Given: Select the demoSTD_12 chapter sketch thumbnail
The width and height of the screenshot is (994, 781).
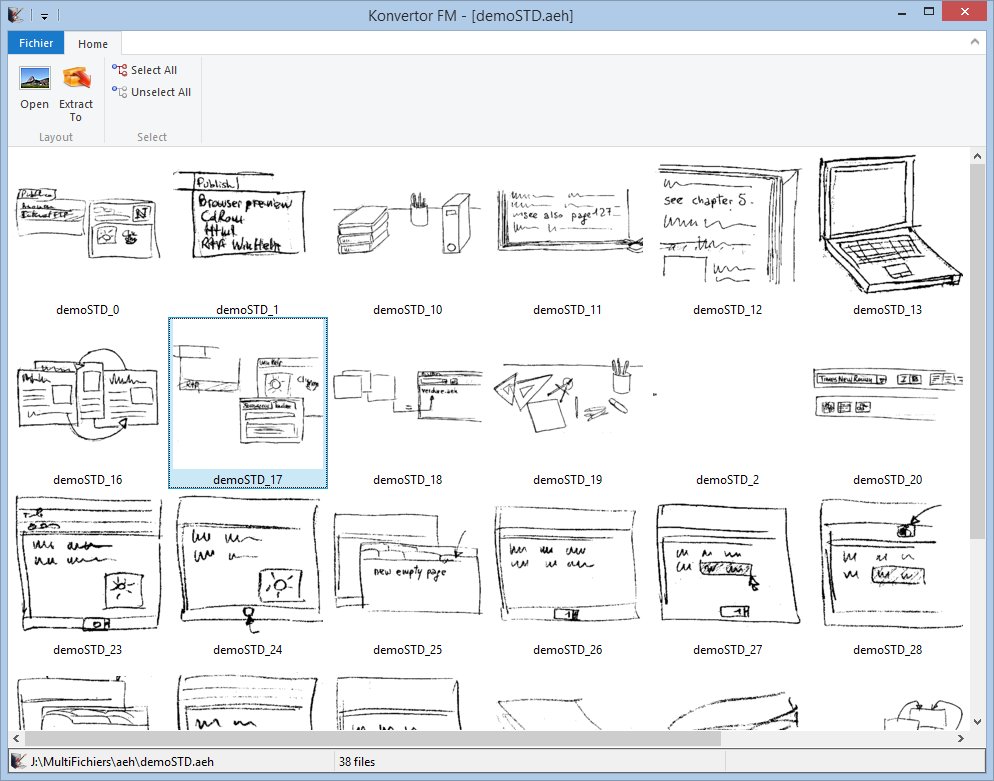Looking at the screenshot, I should click(x=728, y=224).
